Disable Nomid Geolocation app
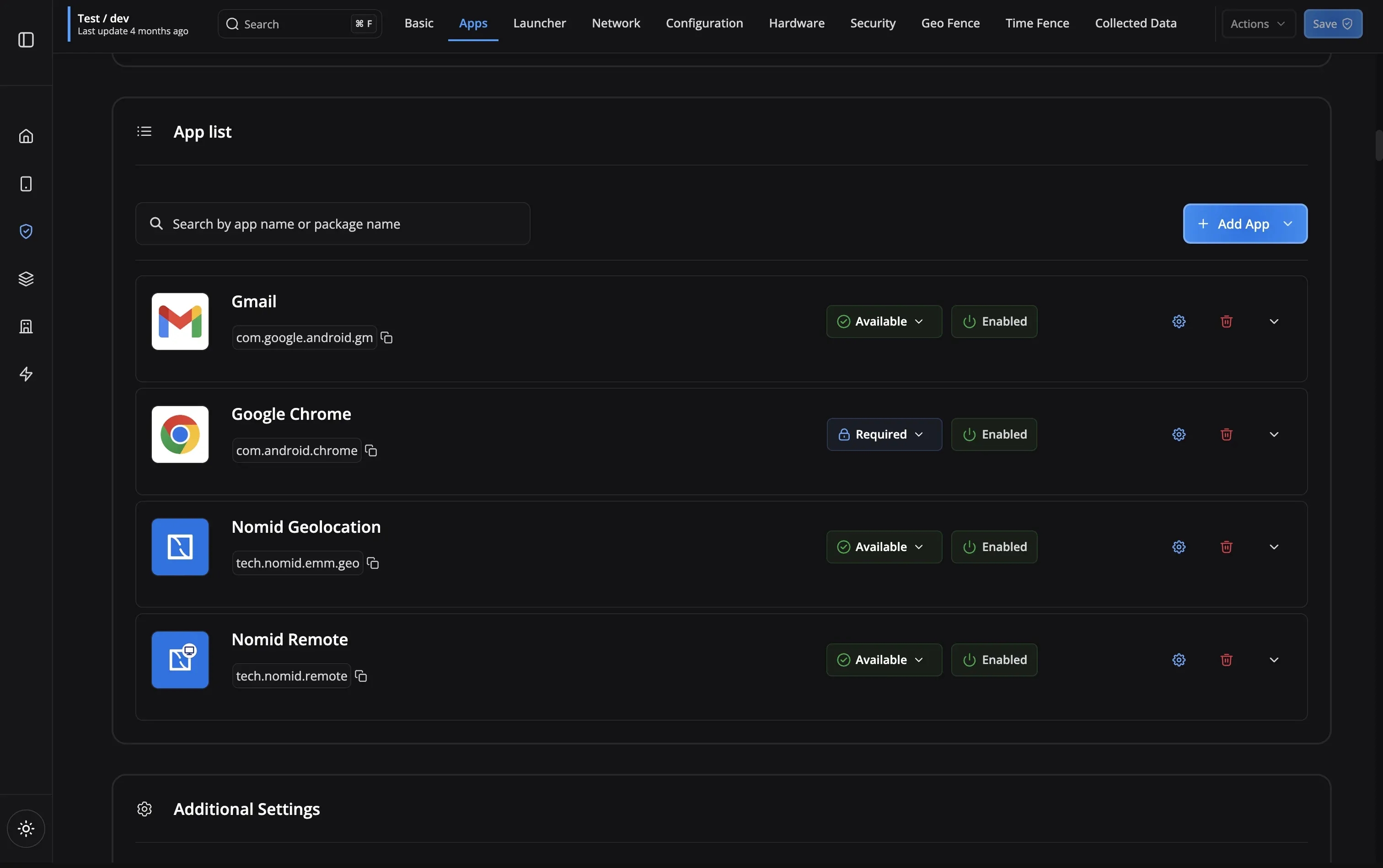The height and width of the screenshot is (868, 1383). (993, 547)
